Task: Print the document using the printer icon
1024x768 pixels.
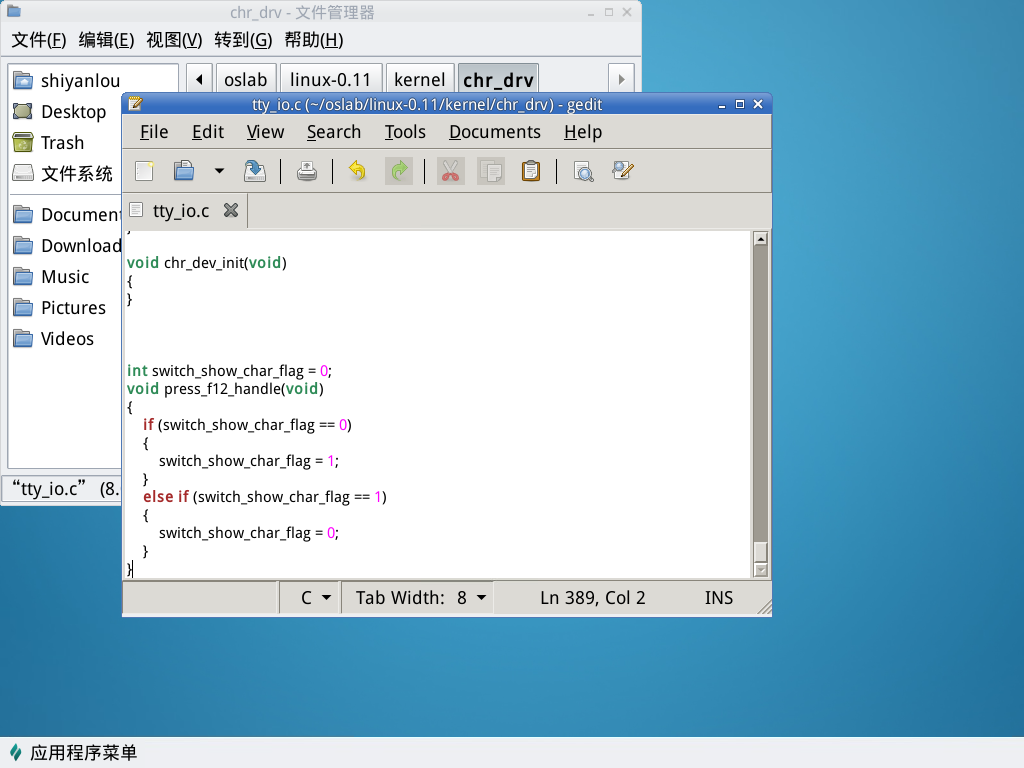Action: [x=307, y=171]
